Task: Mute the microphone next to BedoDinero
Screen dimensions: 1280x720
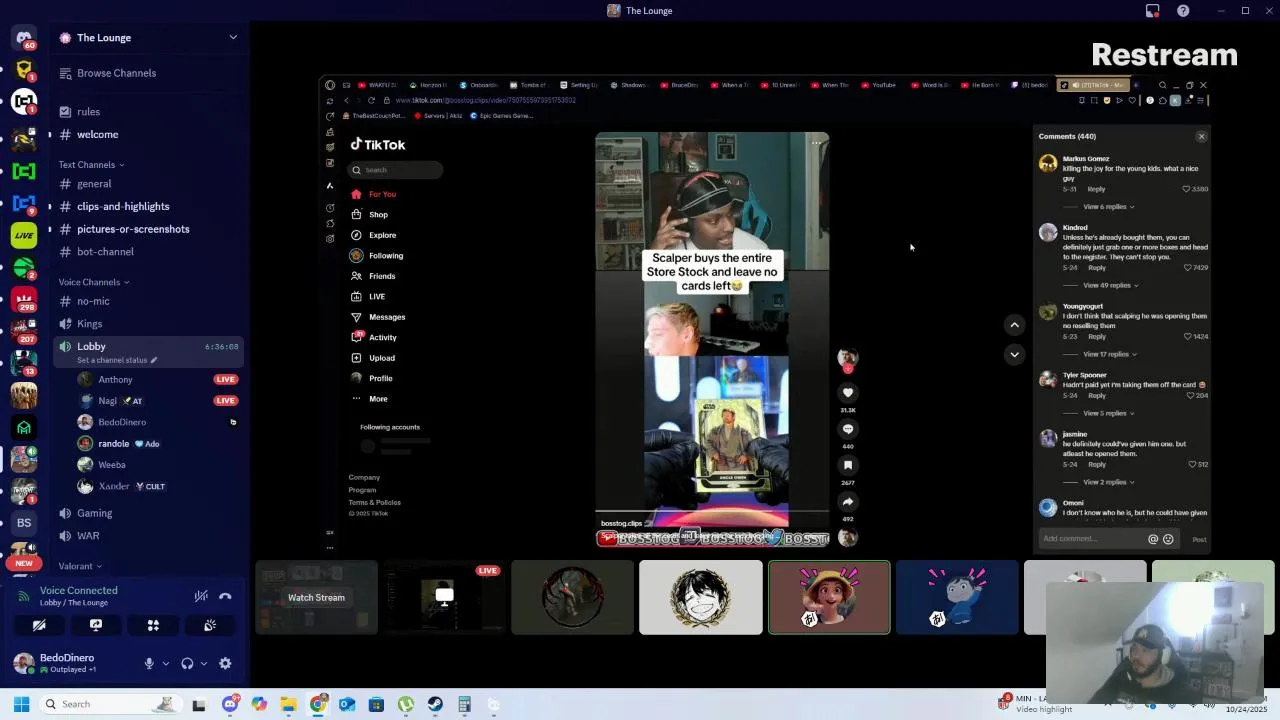Action: pos(149,663)
